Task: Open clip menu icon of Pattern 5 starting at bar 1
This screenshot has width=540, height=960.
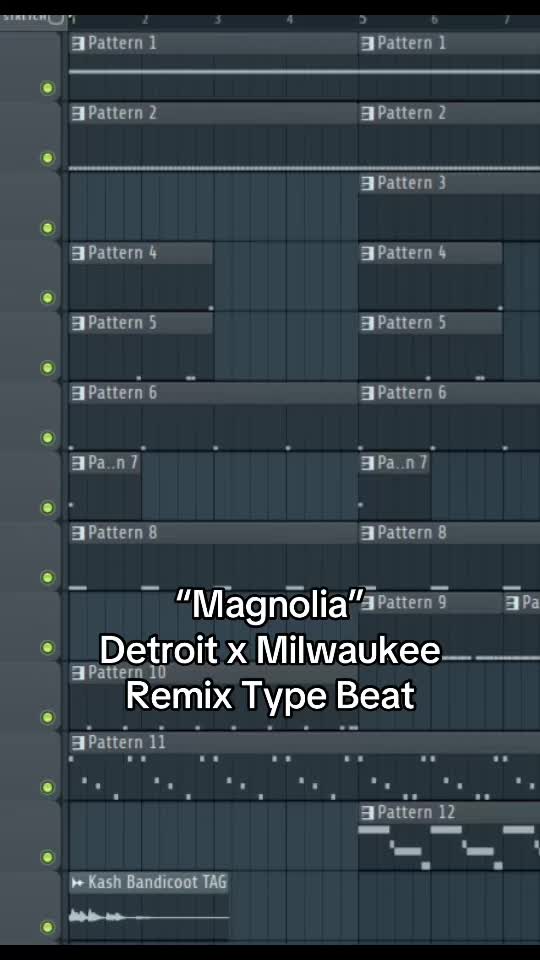Action: [x=78, y=323]
